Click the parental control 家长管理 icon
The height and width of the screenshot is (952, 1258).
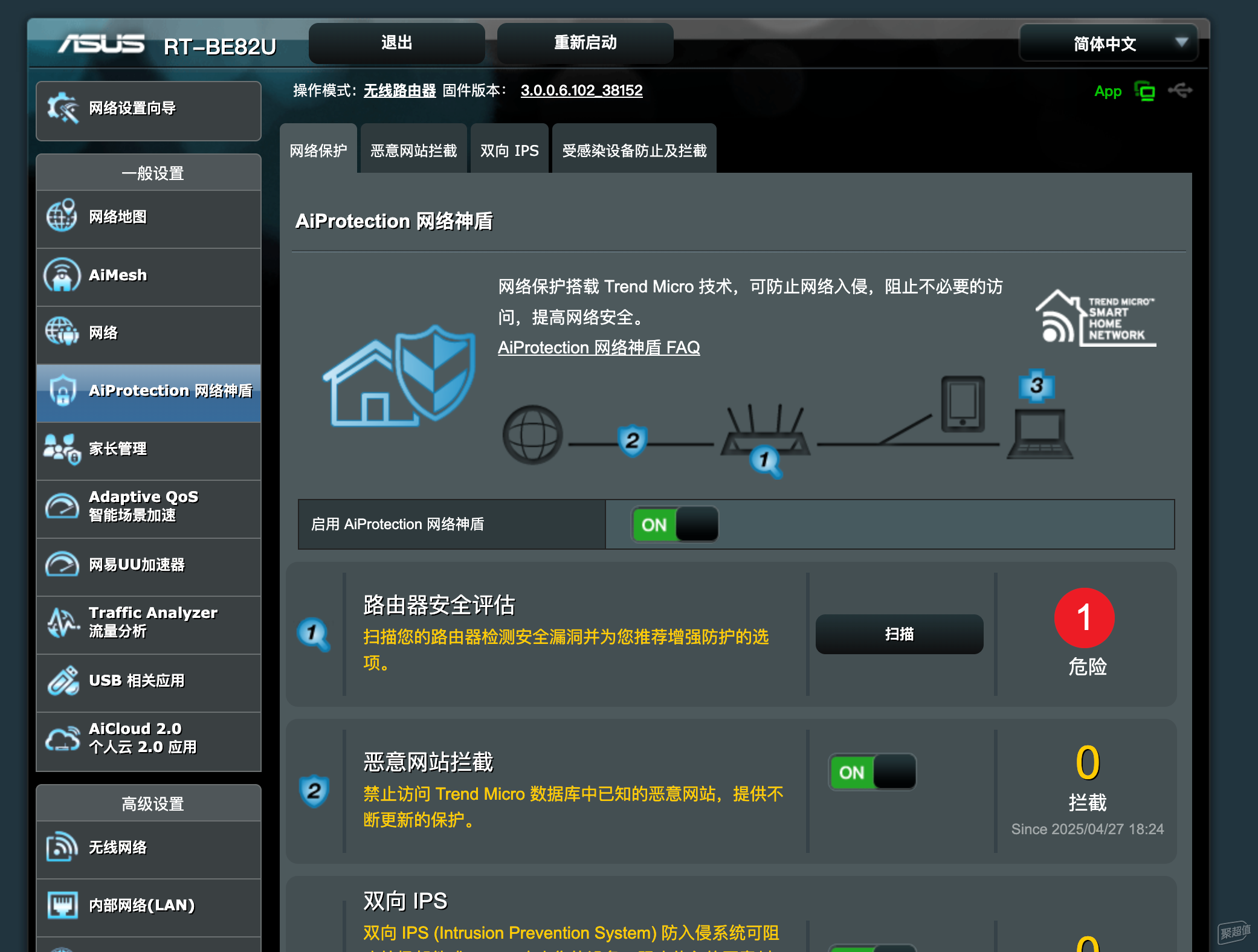point(62,449)
